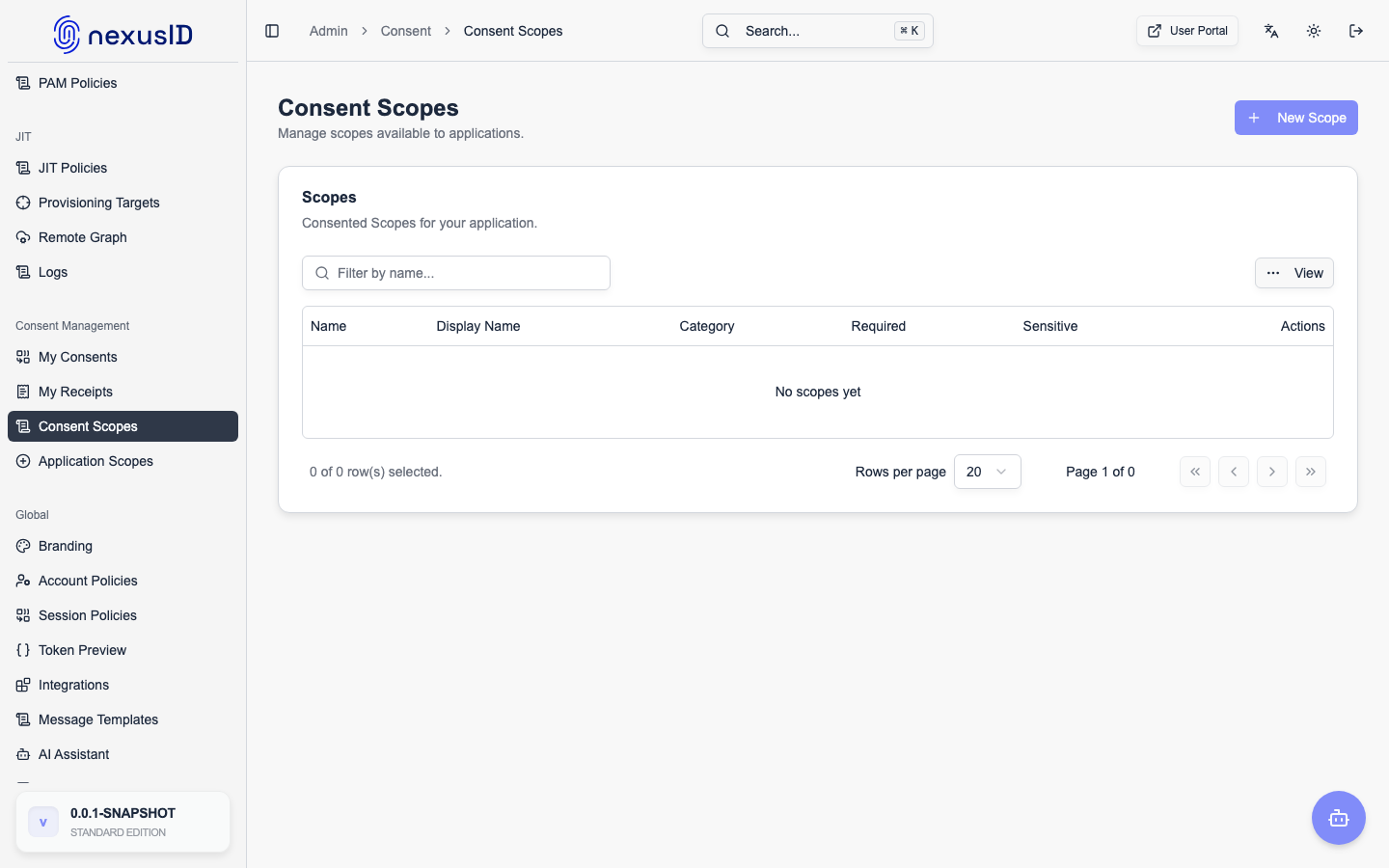
Task: Open PAM Policies in sidebar
Action: 123,83
